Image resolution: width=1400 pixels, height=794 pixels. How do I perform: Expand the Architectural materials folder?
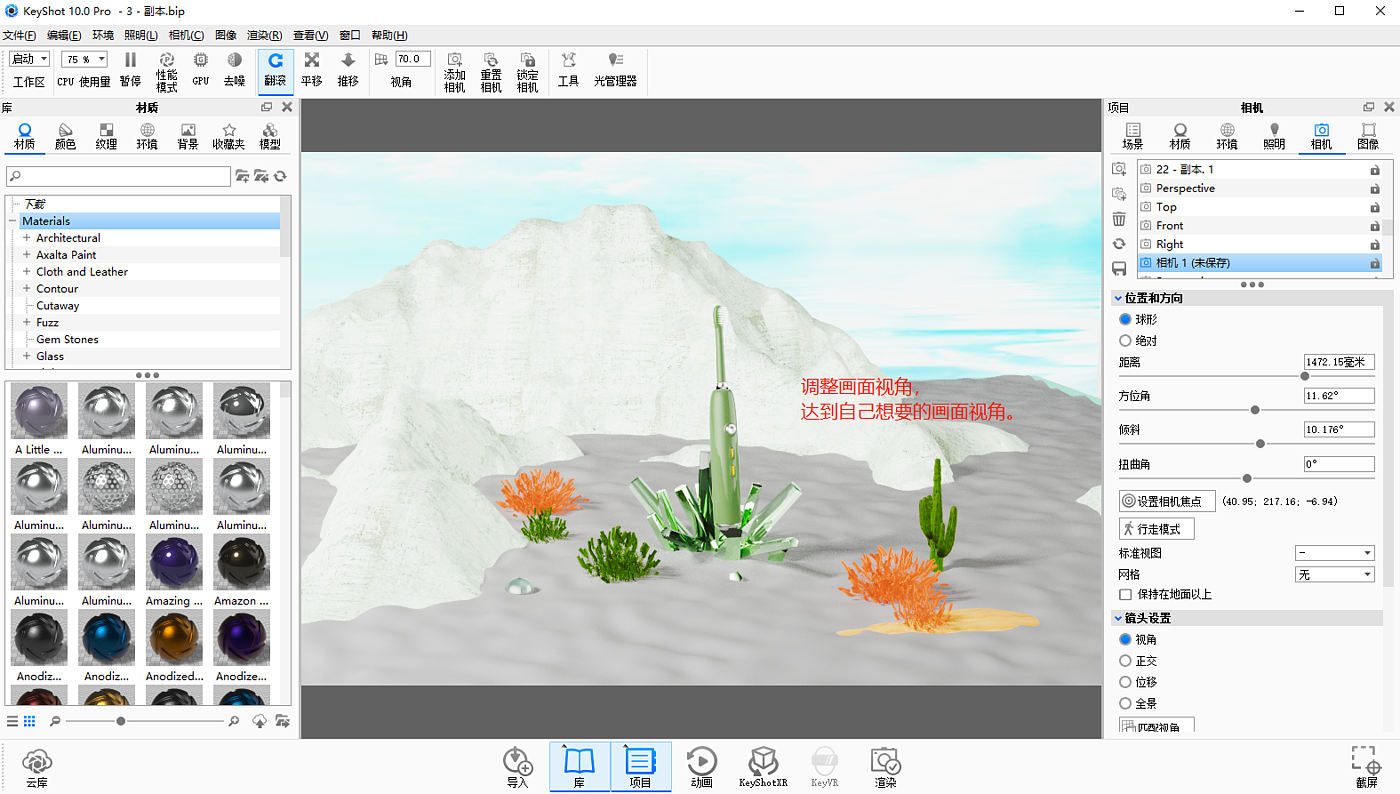(27, 238)
